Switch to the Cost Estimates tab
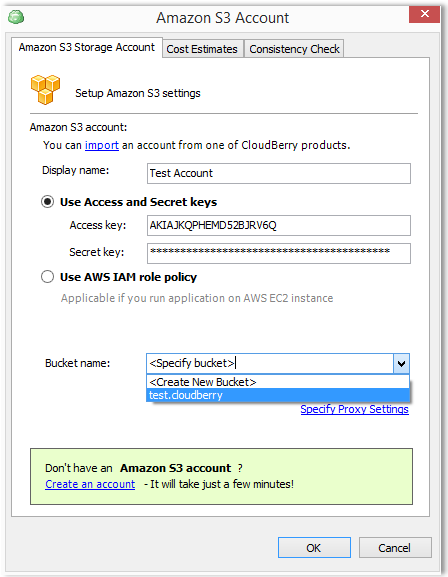The image size is (448, 577). pyautogui.click(x=202, y=49)
